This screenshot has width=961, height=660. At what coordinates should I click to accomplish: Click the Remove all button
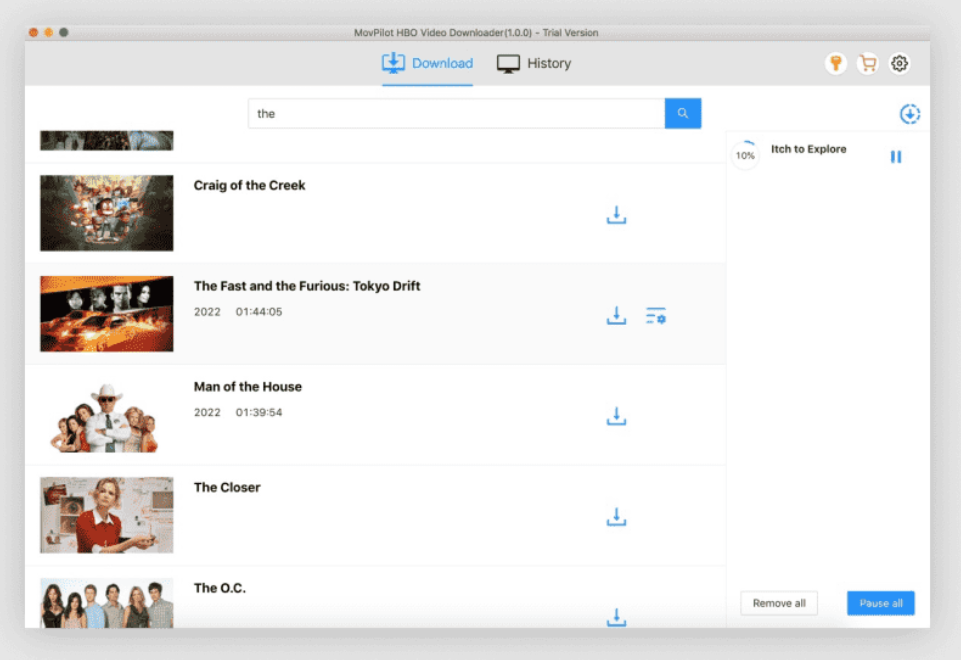tap(779, 603)
